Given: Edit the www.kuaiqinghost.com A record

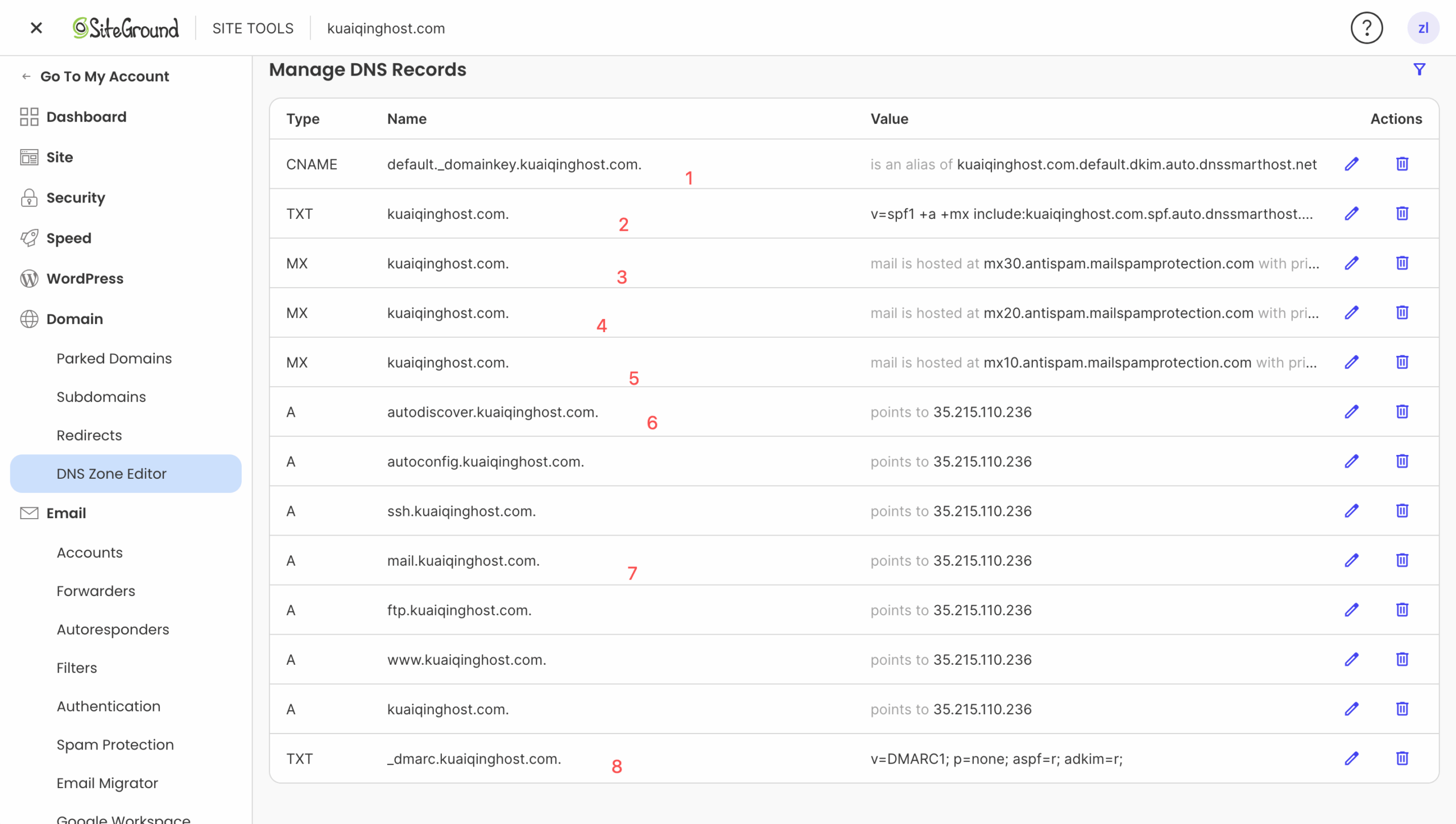Looking at the screenshot, I should click(1351, 660).
